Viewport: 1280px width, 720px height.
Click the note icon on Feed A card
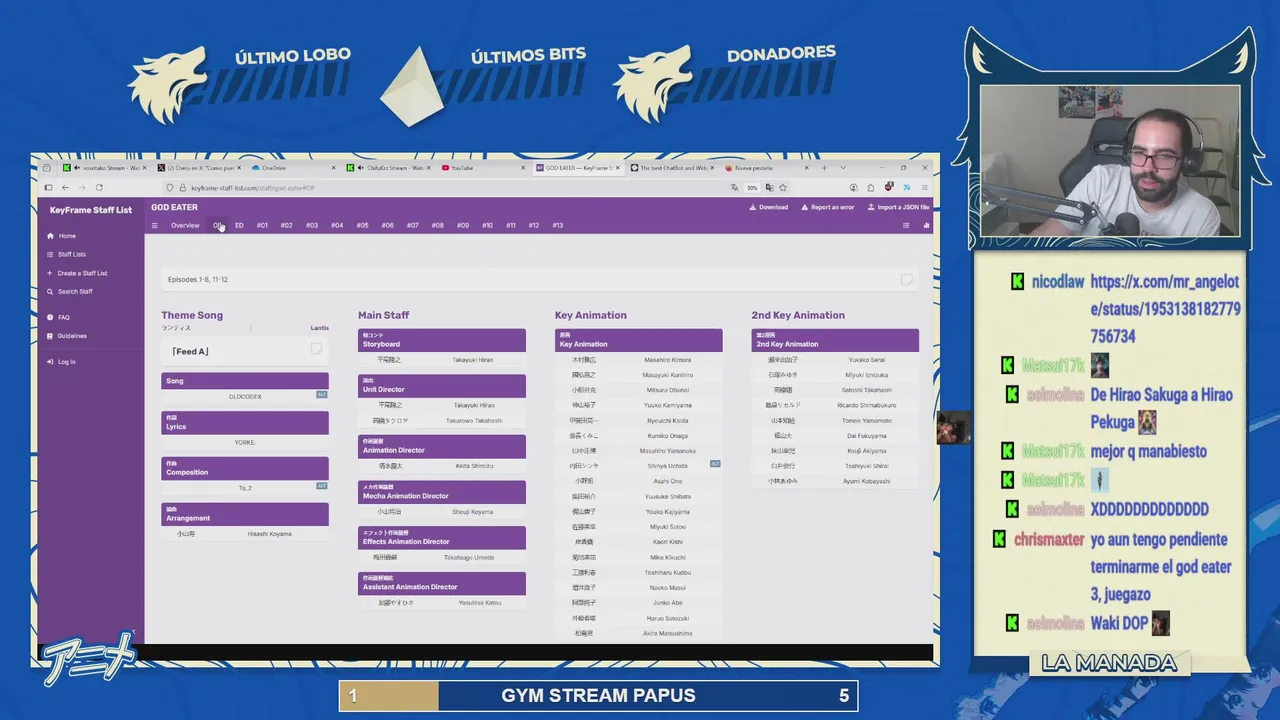[316, 348]
